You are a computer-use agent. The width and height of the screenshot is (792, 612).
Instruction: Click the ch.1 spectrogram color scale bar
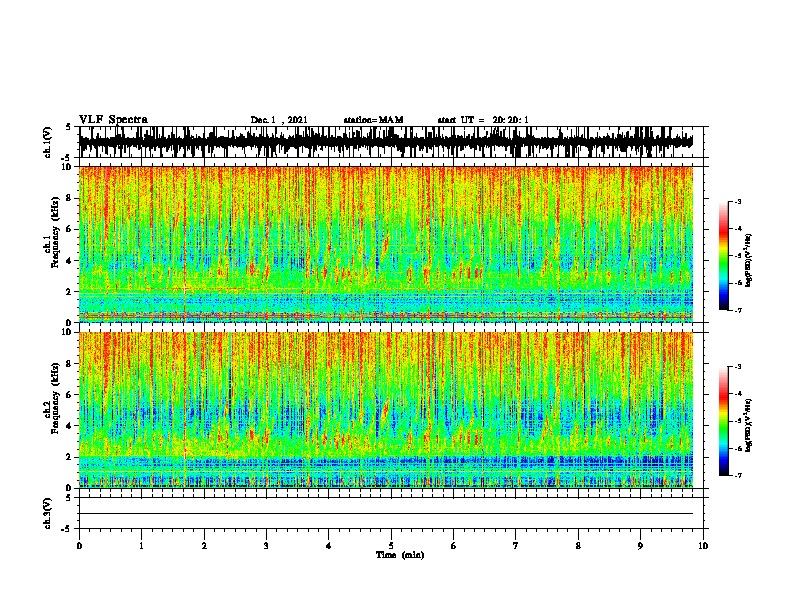click(723, 256)
